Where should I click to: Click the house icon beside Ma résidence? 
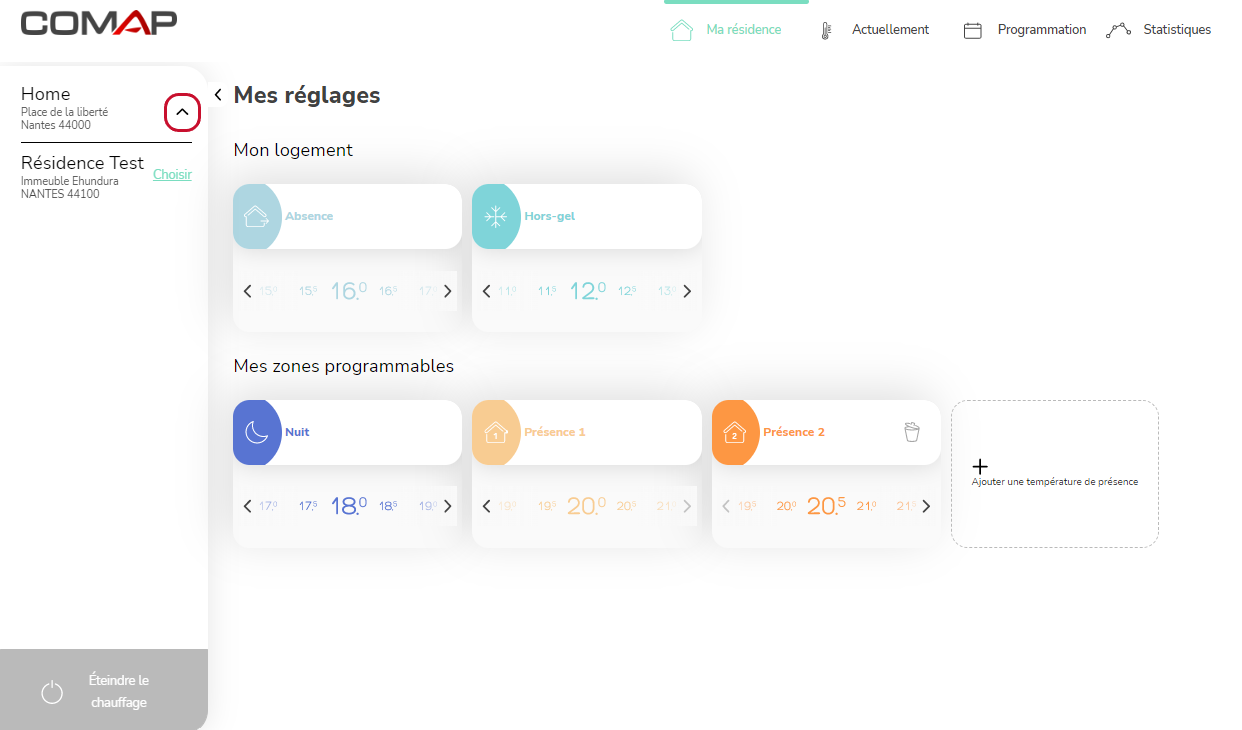click(x=681, y=30)
